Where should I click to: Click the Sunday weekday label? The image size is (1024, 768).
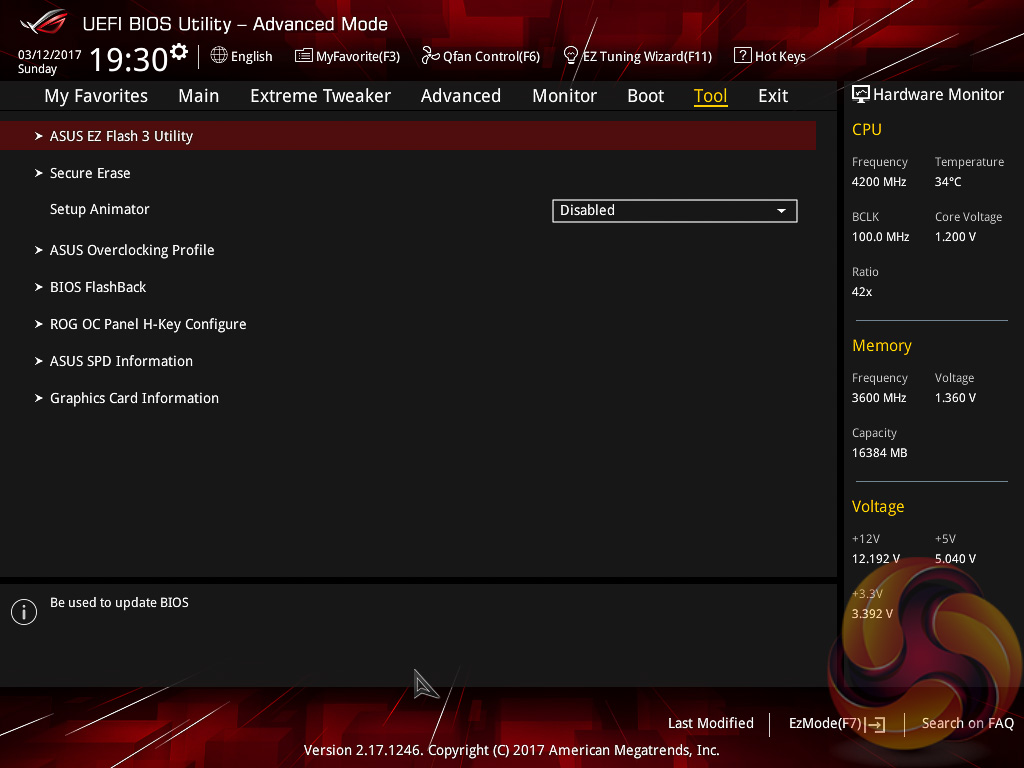pyautogui.click(x=37, y=69)
